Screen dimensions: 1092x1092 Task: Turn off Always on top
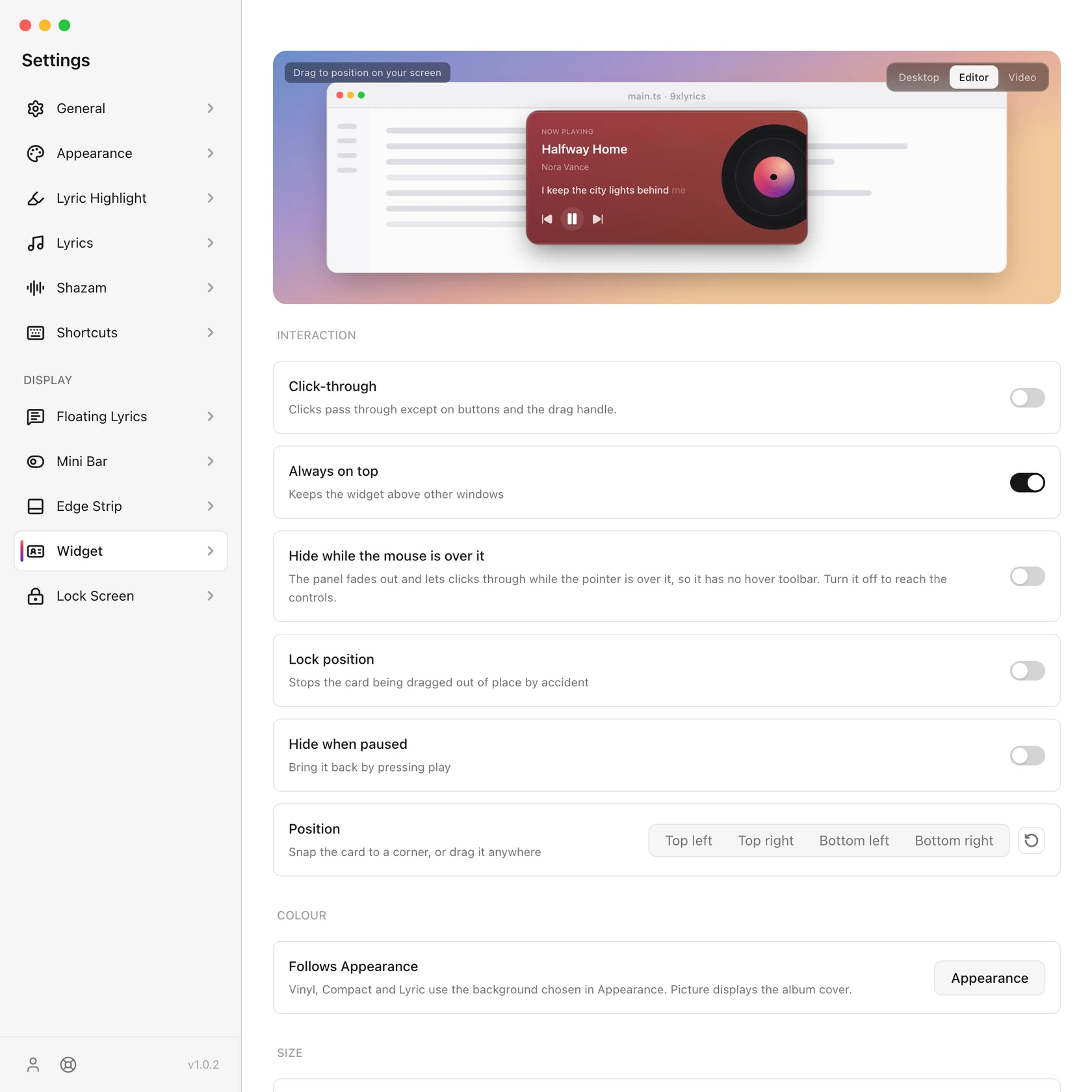tap(1028, 482)
